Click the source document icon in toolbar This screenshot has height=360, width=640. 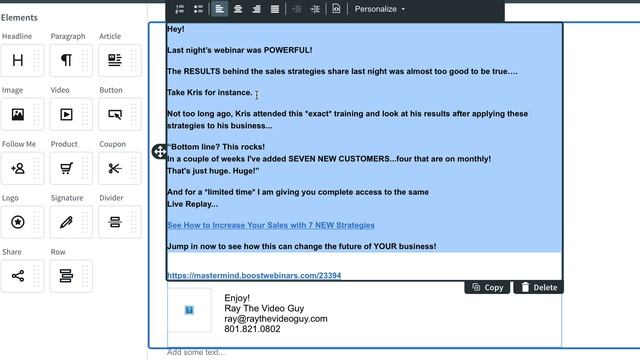(336, 9)
